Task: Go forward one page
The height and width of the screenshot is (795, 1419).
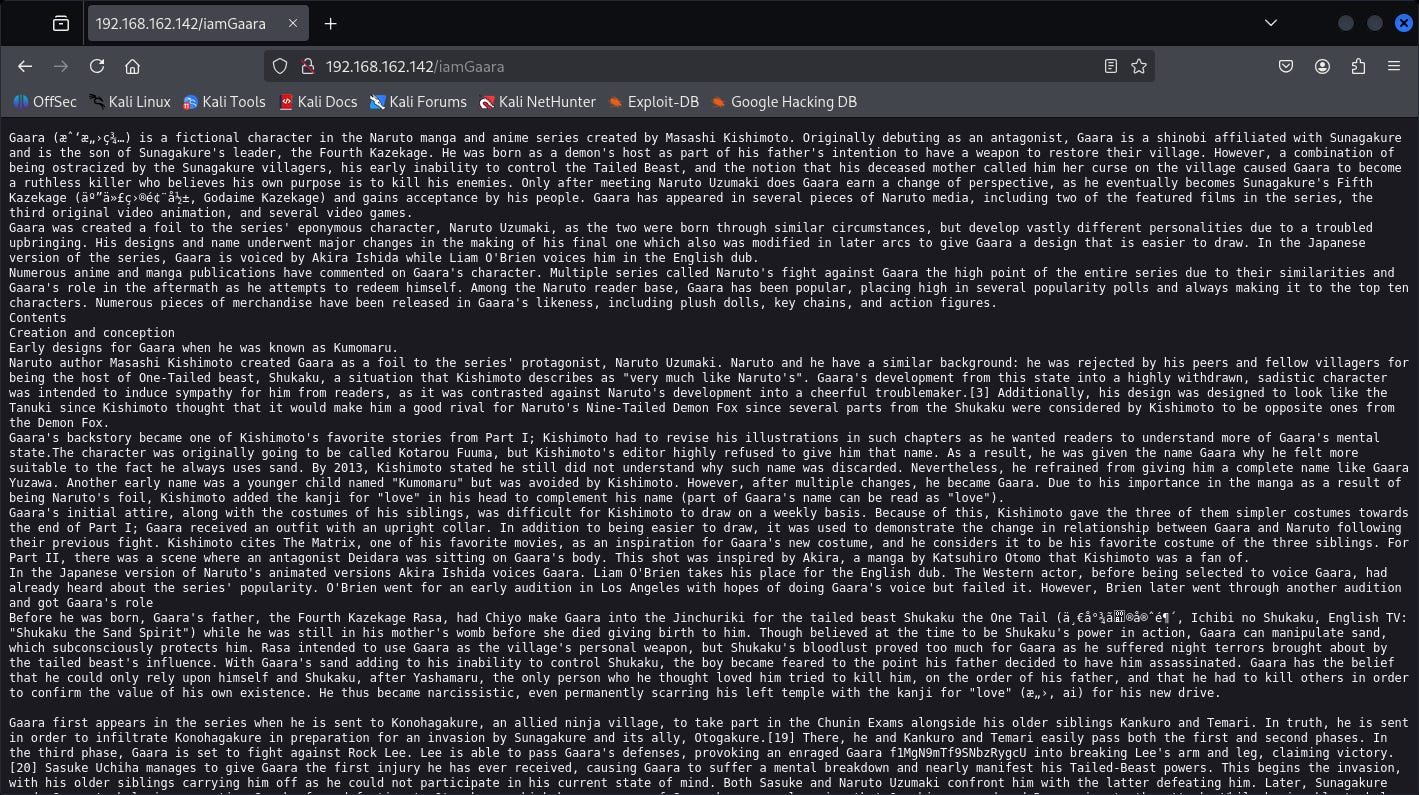Action: click(x=61, y=66)
